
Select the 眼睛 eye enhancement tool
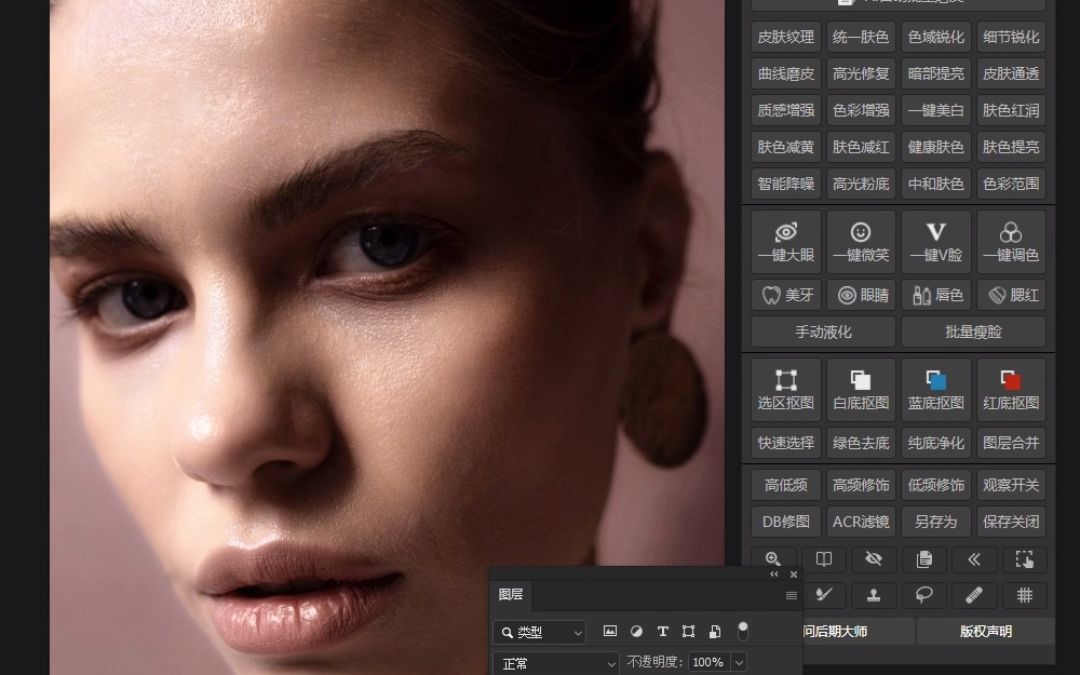tap(861, 295)
